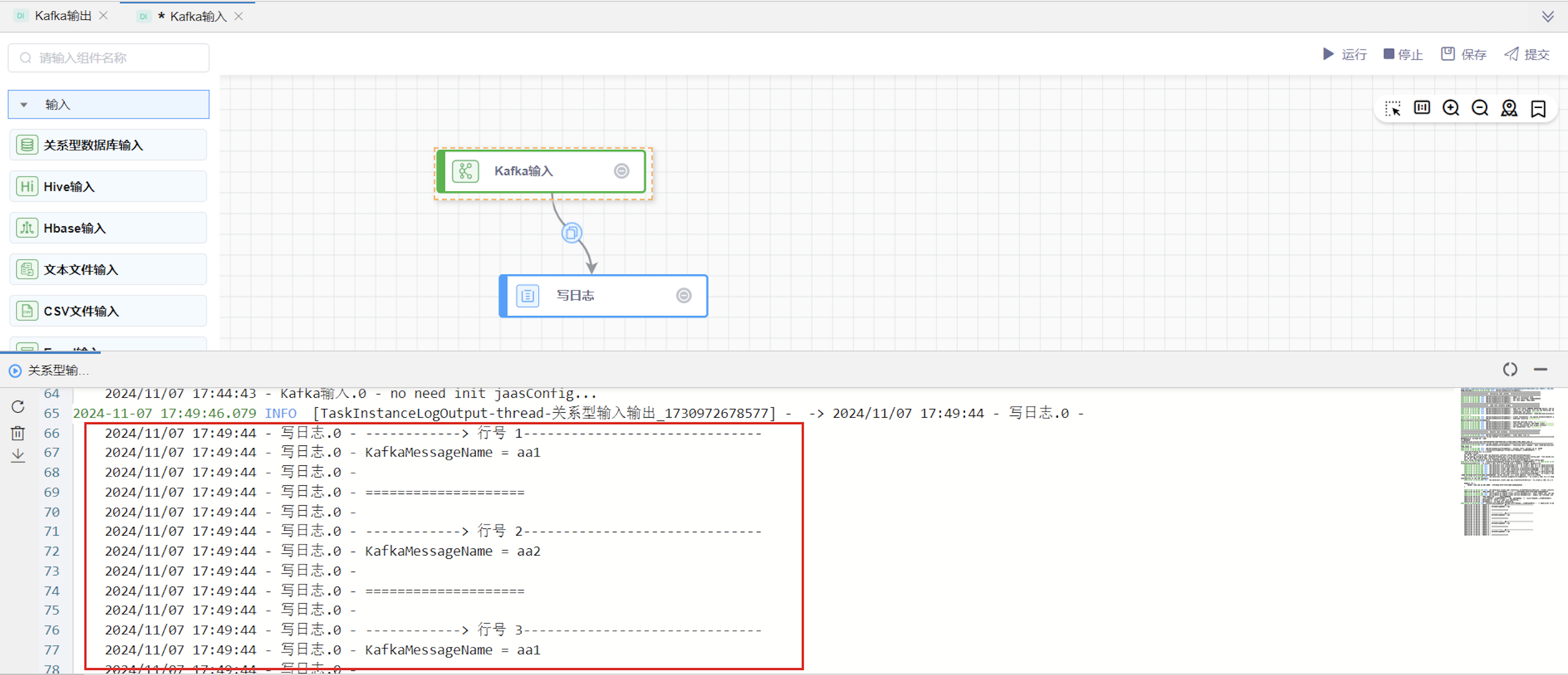Toggle the Kafka输入 node status circle

tap(621, 171)
